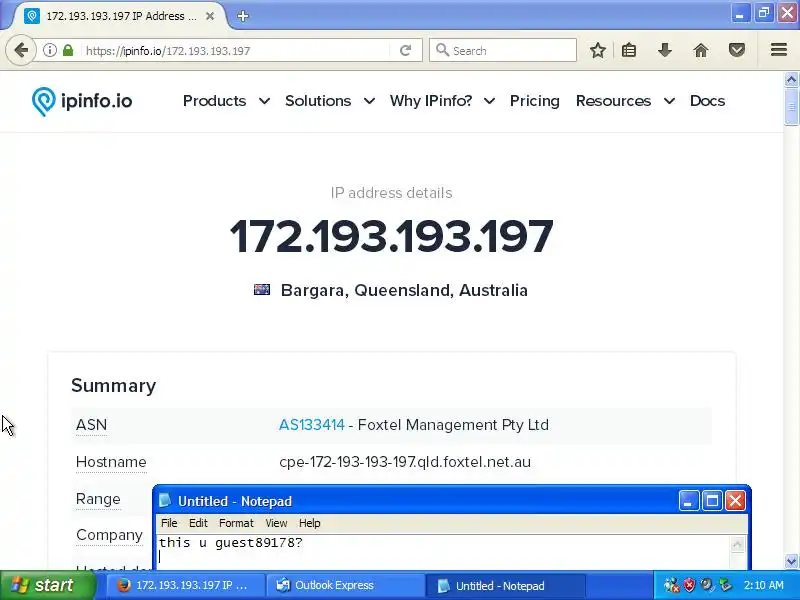
Task: Click the Summary section heading
Action: tap(113, 386)
